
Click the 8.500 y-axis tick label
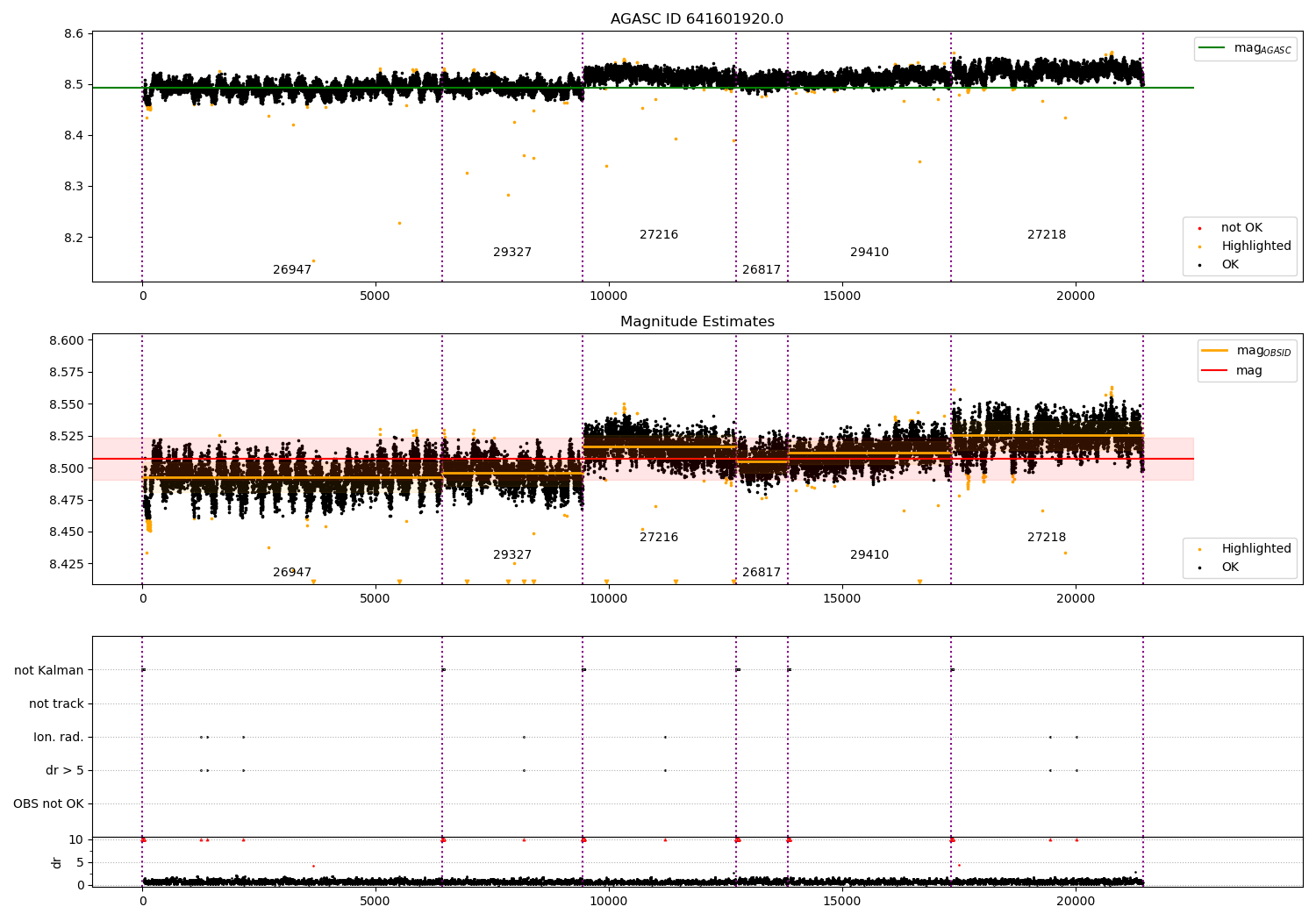[67, 468]
